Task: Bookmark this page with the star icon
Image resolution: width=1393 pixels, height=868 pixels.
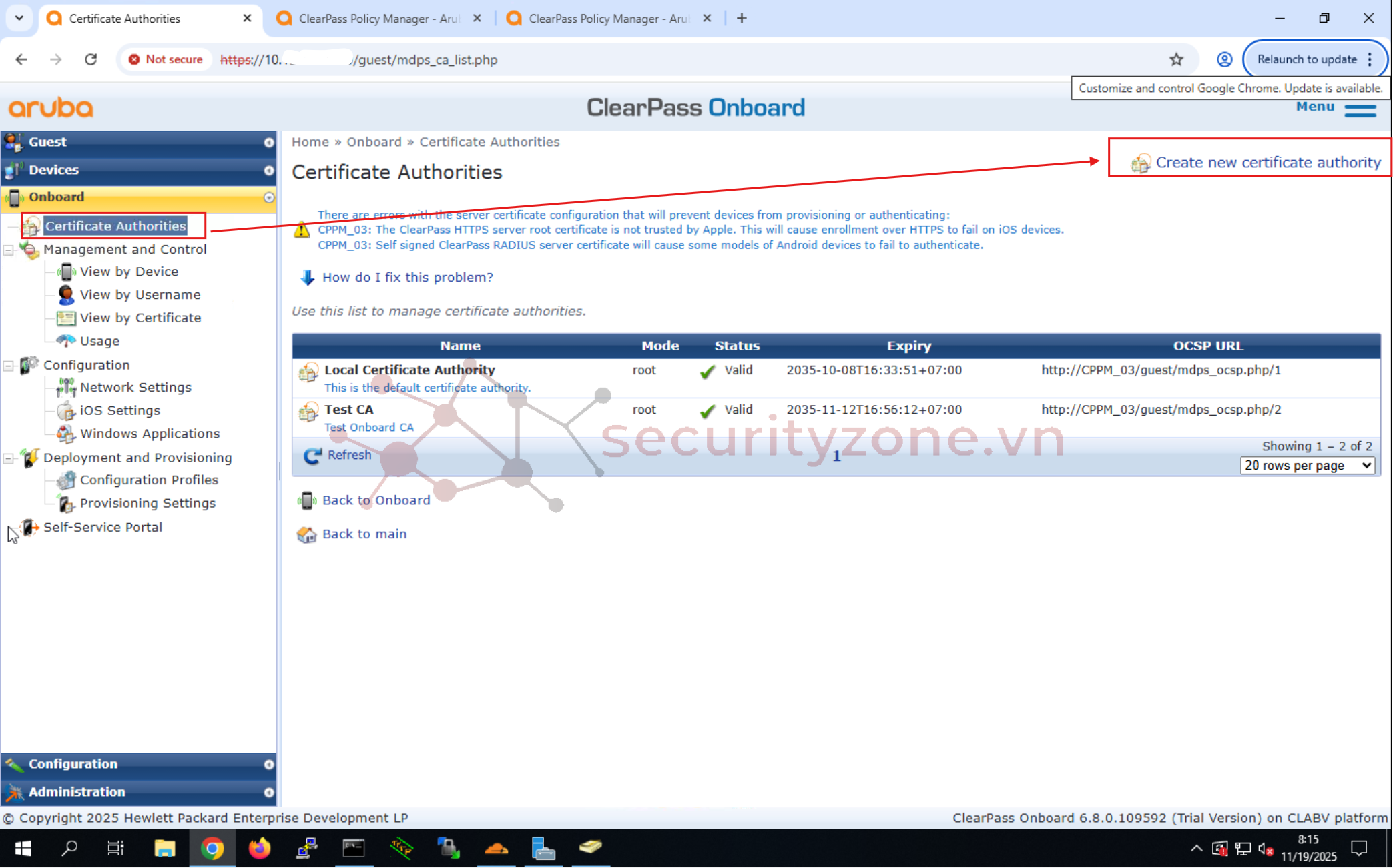Action: pyautogui.click(x=1176, y=59)
